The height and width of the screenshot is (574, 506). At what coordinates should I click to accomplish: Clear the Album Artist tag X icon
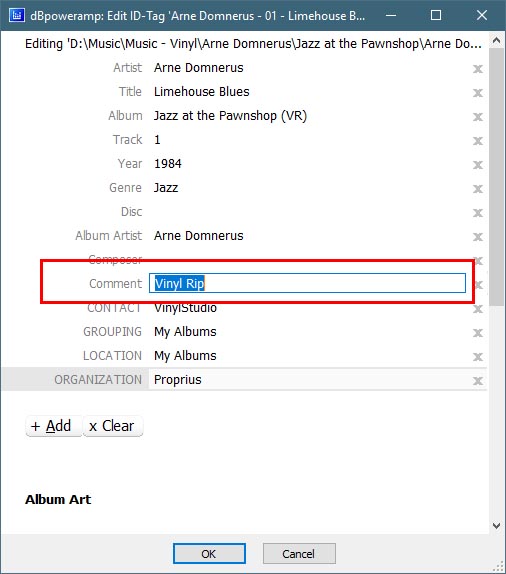[477, 237]
